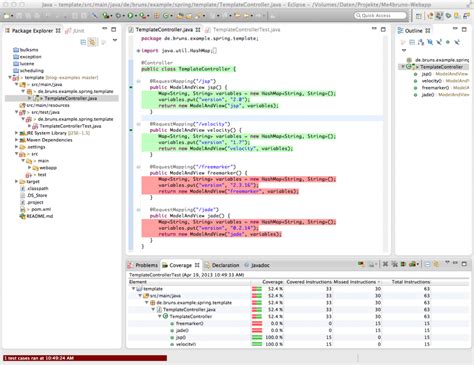The width and height of the screenshot is (474, 365).
Task: Toggle Link with Selection in Coverage view
Action: [x=436, y=264]
